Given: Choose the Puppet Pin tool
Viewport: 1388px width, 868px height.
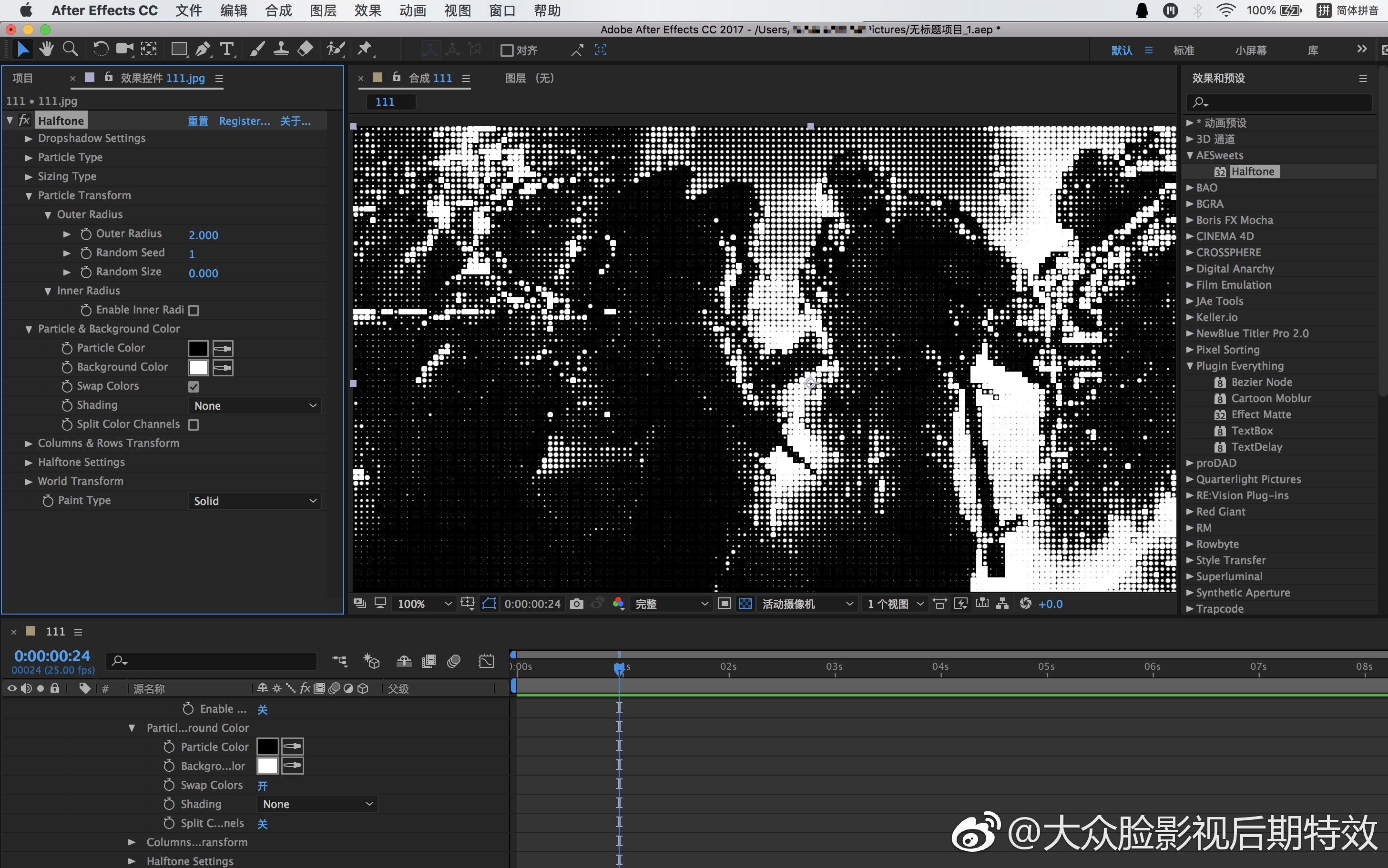Looking at the screenshot, I should 364,50.
